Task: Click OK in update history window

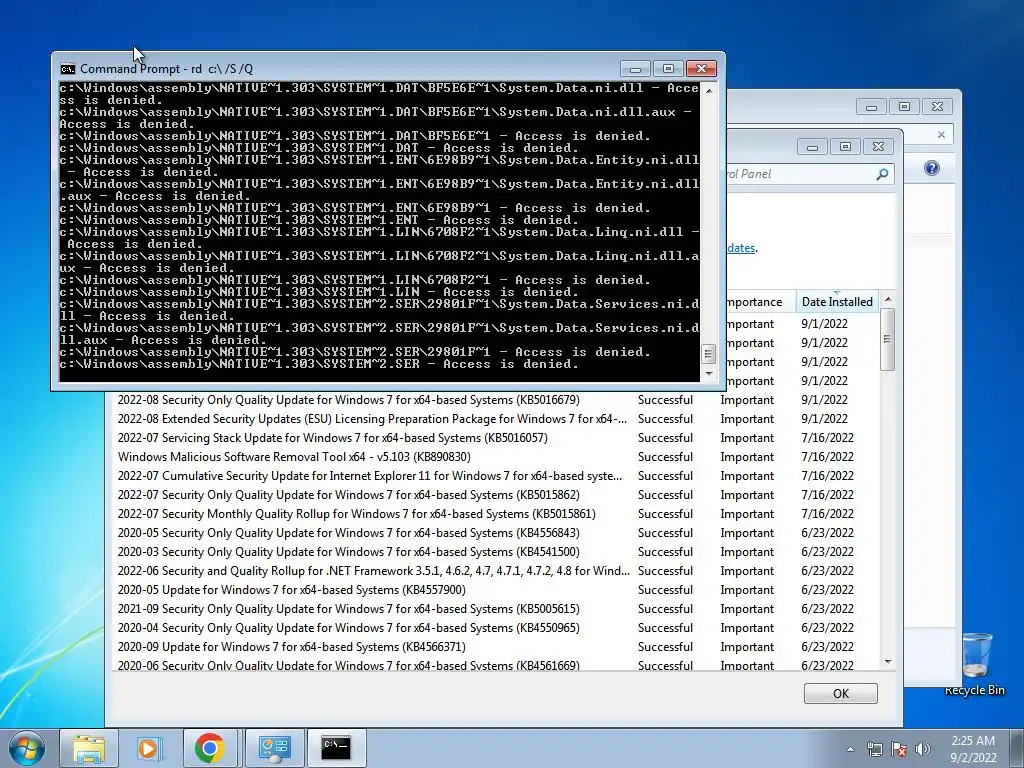Action: (840, 694)
